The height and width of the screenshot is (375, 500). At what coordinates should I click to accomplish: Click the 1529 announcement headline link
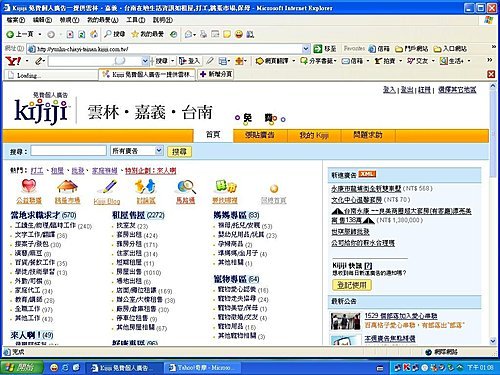[x=401, y=316]
